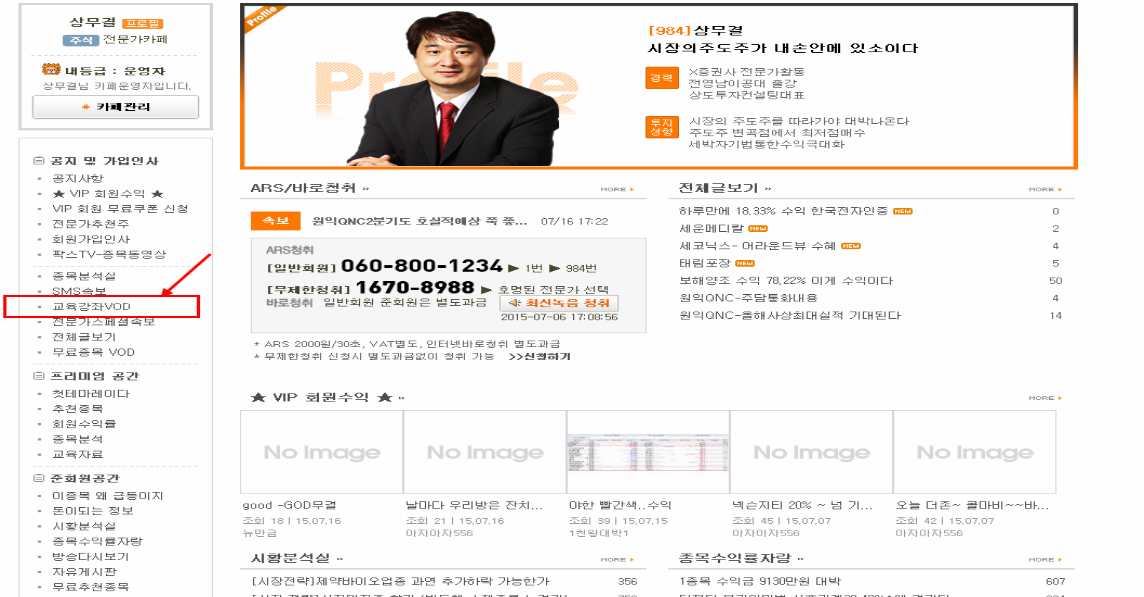Collapse the 준회원공간 section
The width and height of the screenshot is (1144, 597).
point(39,479)
